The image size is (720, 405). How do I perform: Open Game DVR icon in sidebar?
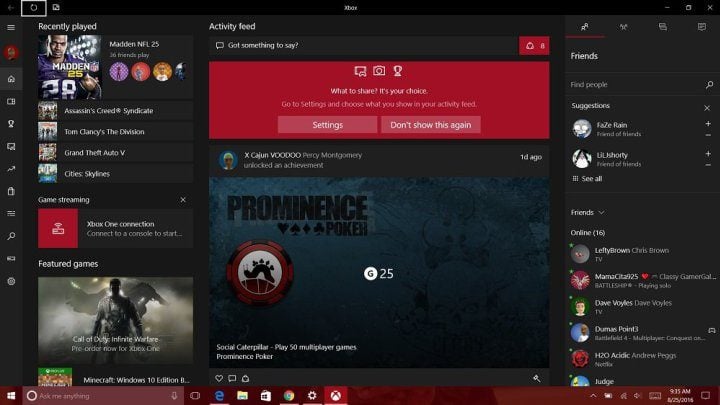coord(11,146)
